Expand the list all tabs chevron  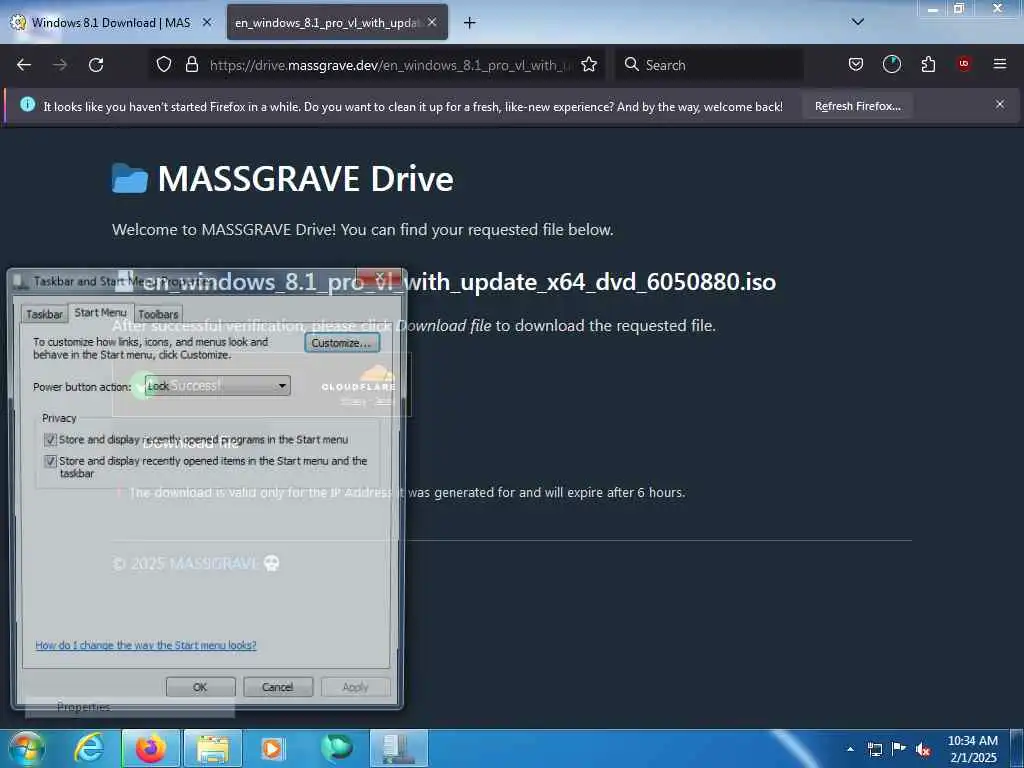(x=858, y=22)
